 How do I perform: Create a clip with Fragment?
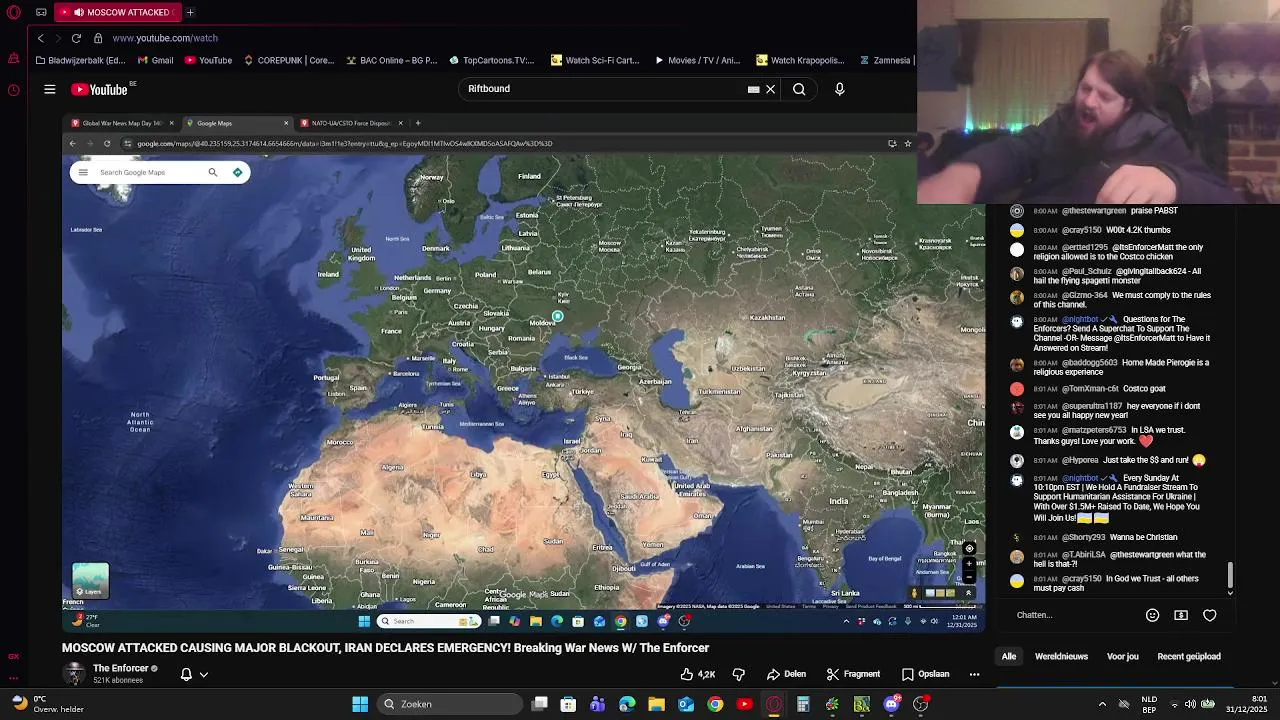(853, 674)
